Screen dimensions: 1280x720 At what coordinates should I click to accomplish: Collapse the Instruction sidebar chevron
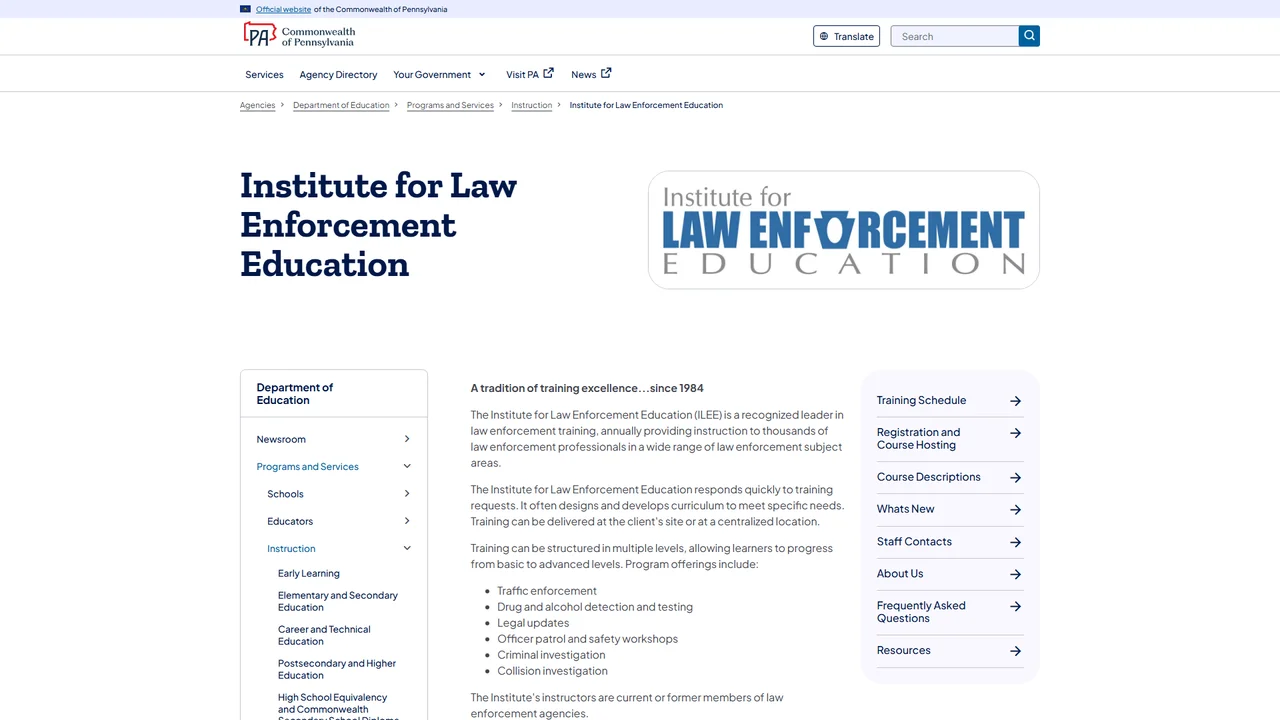coord(407,549)
